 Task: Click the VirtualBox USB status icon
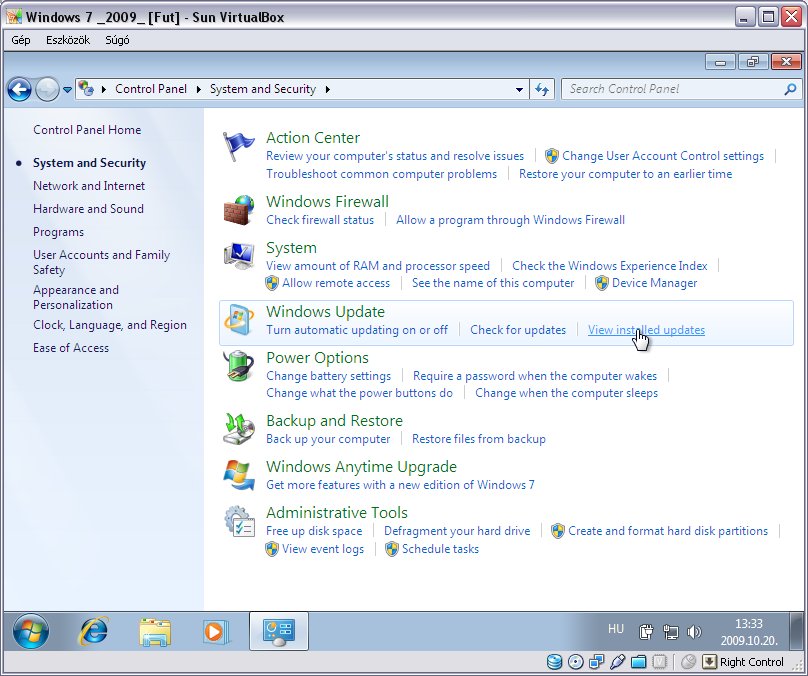click(618, 662)
